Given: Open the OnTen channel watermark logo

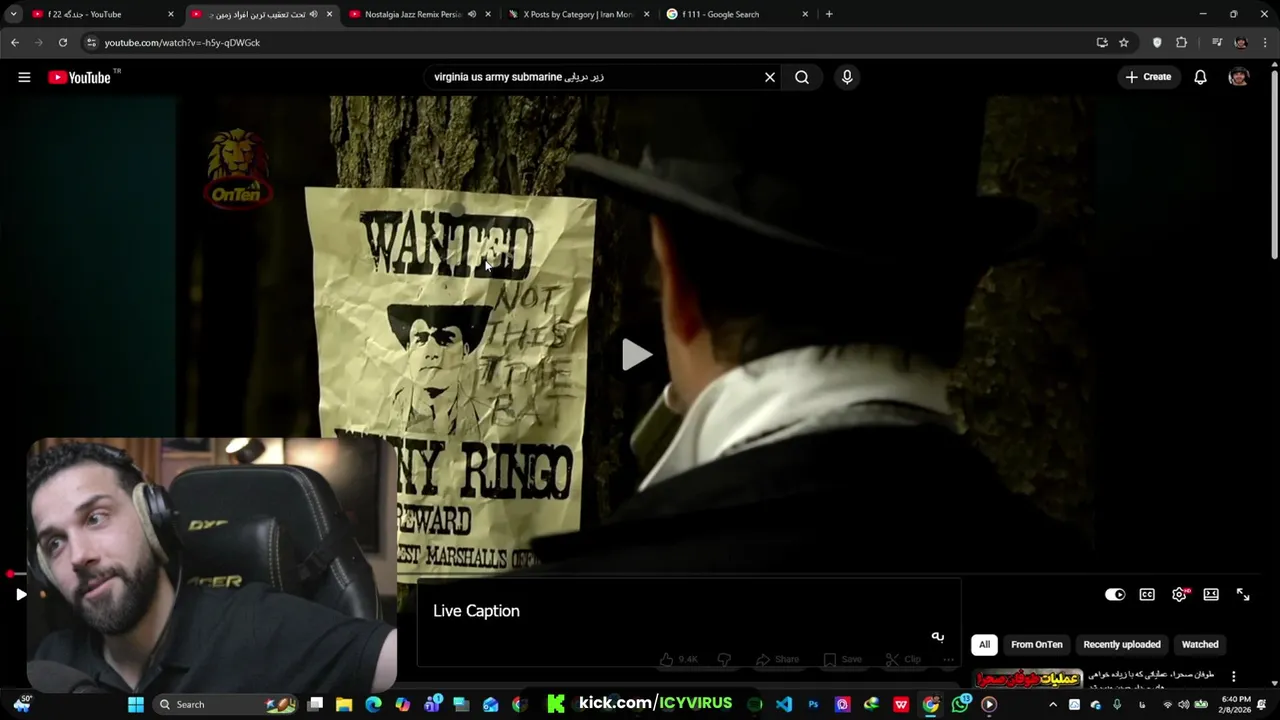Looking at the screenshot, I should point(238,168).
